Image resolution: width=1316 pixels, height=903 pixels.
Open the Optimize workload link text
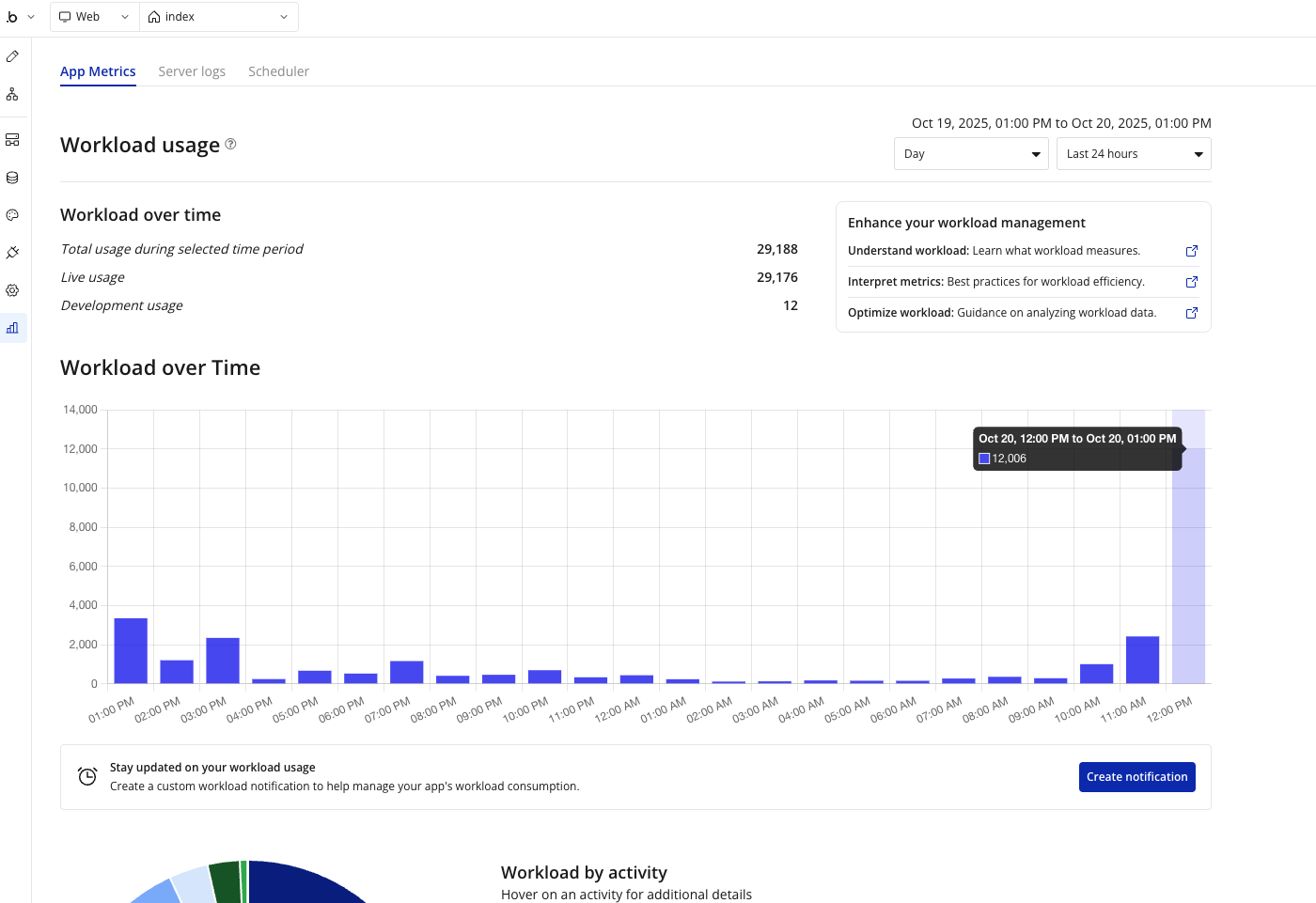pyautogui.click(x=1002, y=313)
